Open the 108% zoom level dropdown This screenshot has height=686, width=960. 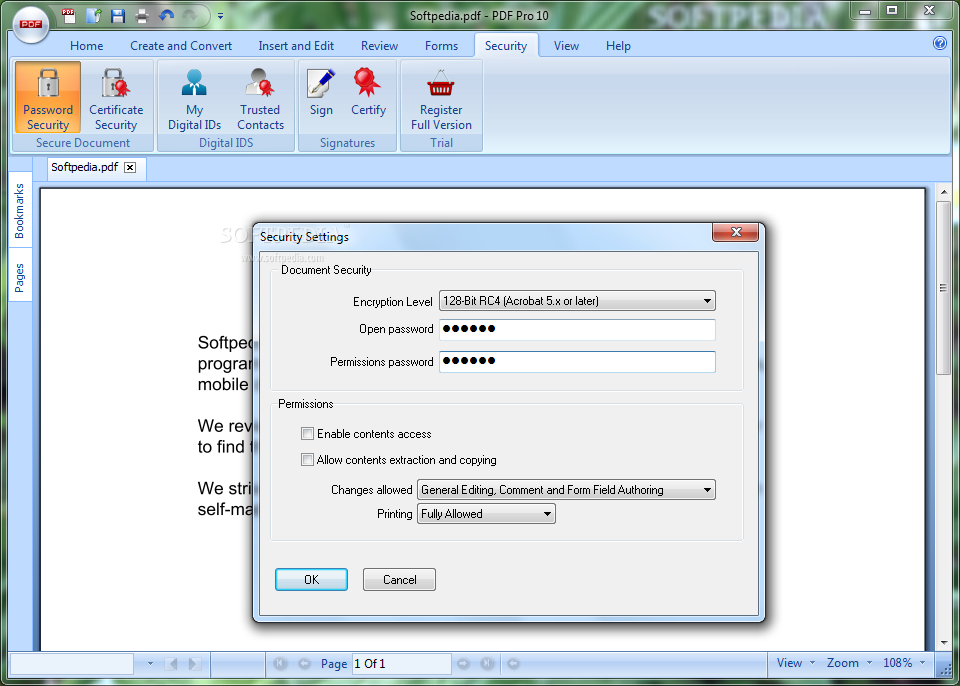coord(904,663)
